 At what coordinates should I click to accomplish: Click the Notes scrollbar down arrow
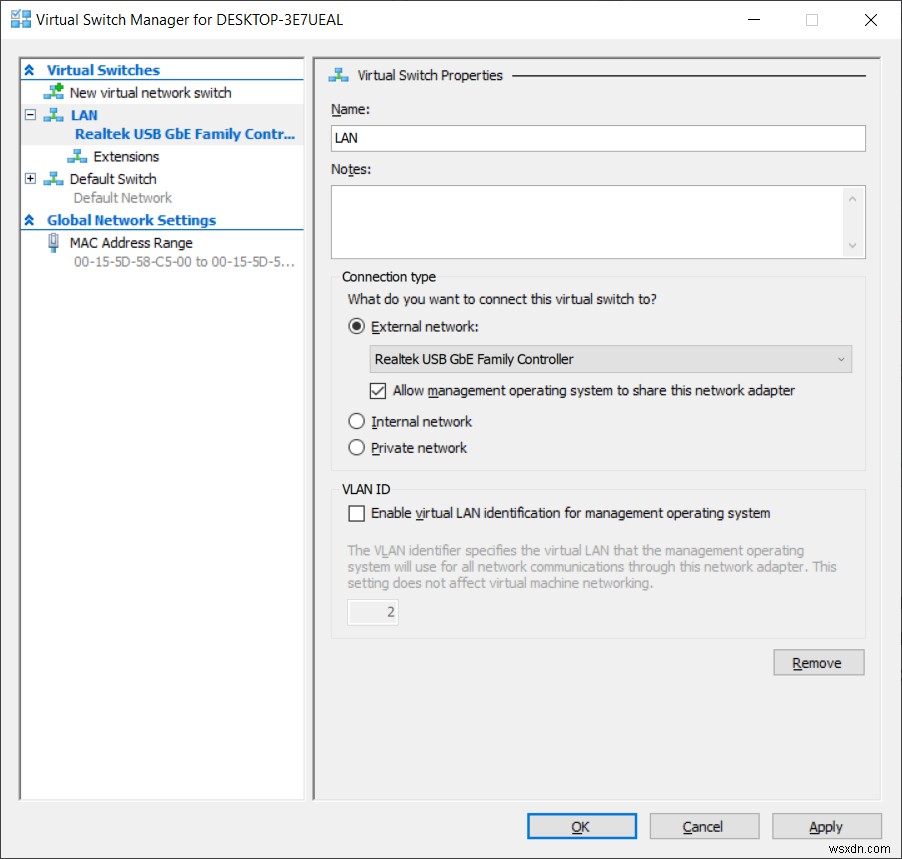pyautogui.click(x=853, y=246)
